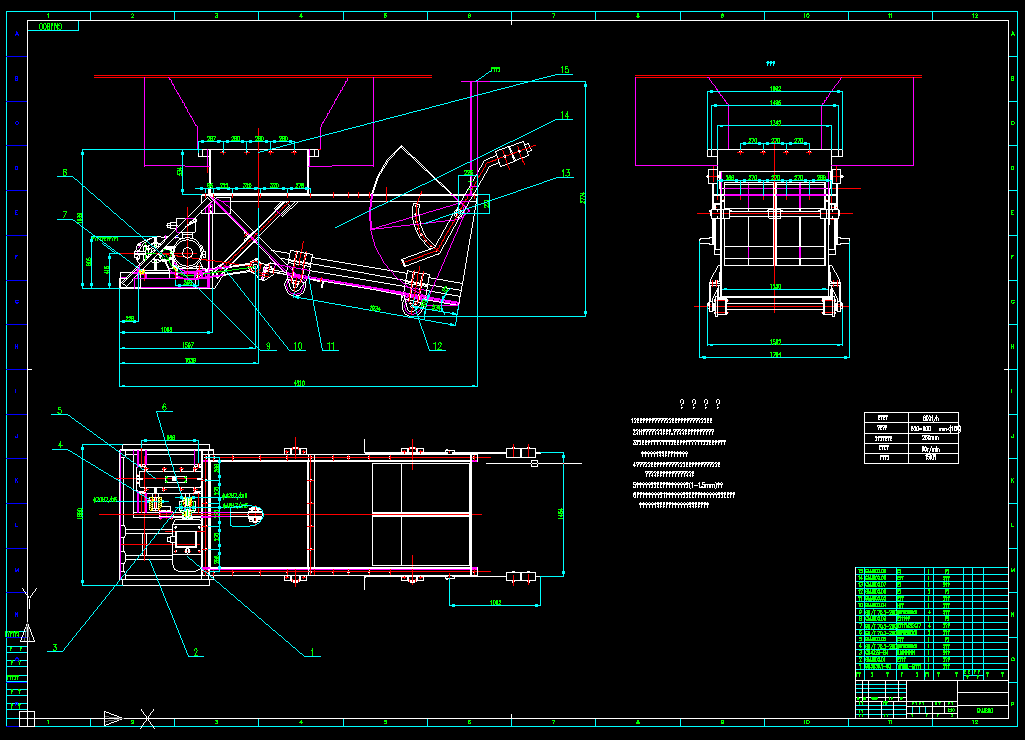Image resolution: width=1025 pixels, height=740 pixels.
Task: Select the drive motor in the side view
Action: point(189,253)
